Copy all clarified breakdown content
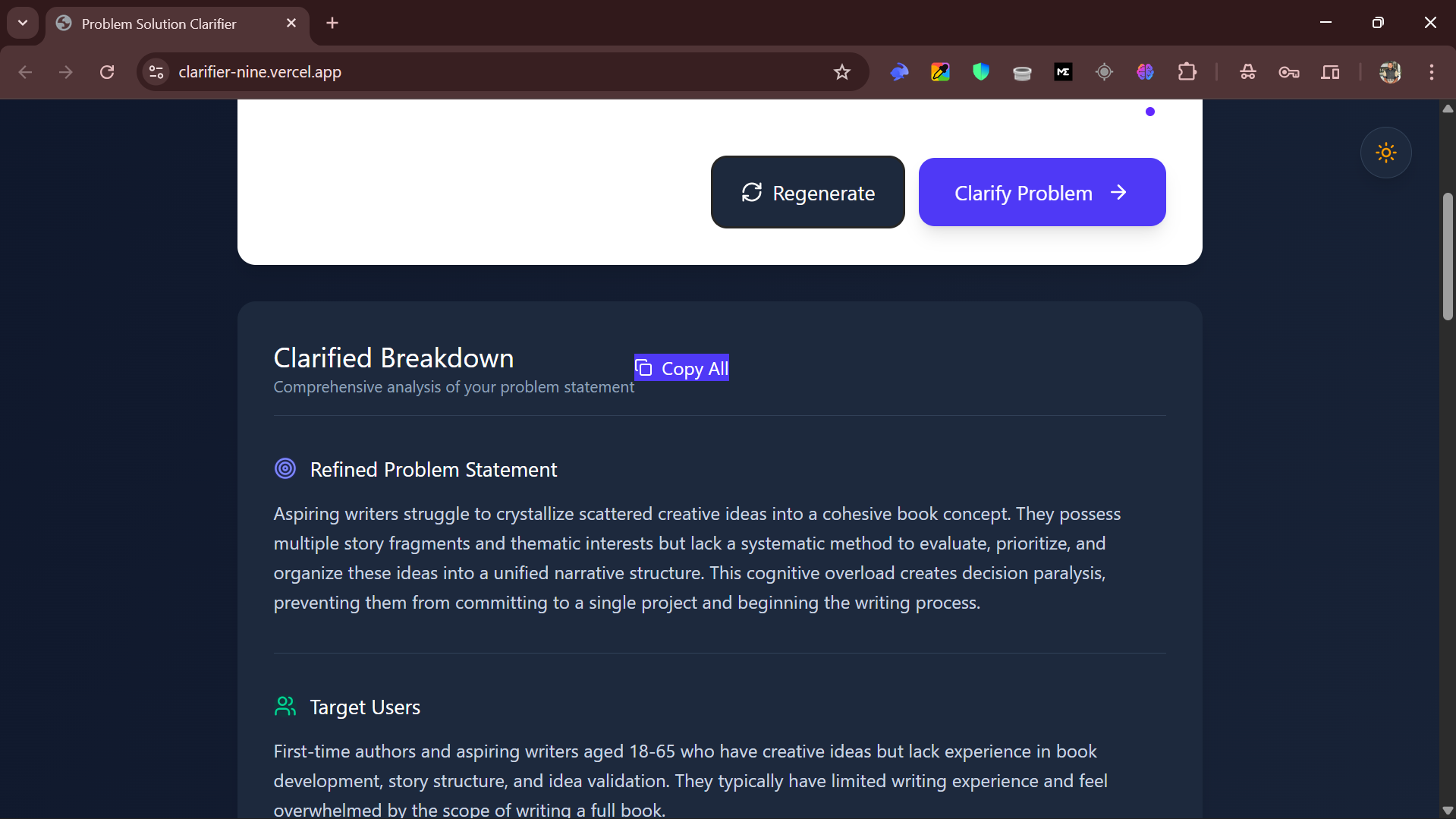The width and height of the screenshot is (1456, 819). 681,368
